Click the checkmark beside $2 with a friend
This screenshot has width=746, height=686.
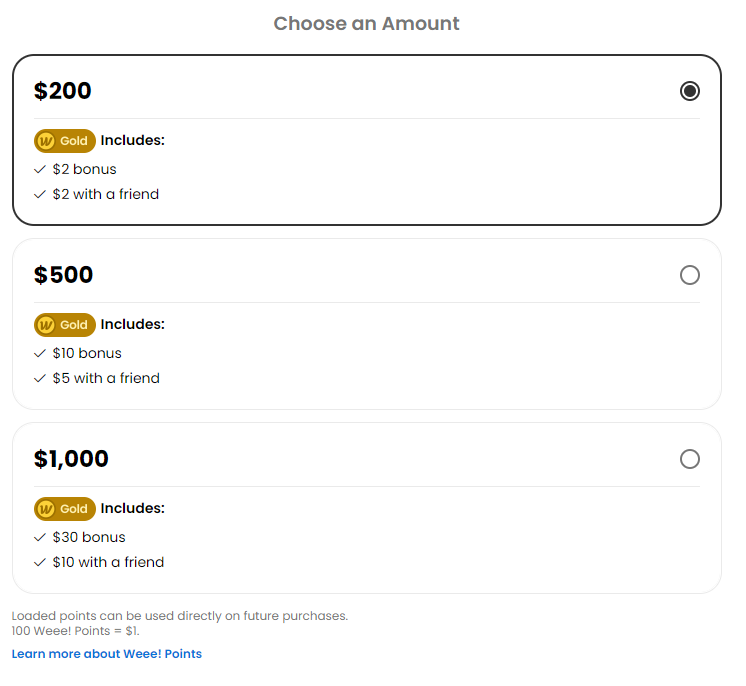pos(40,194)
